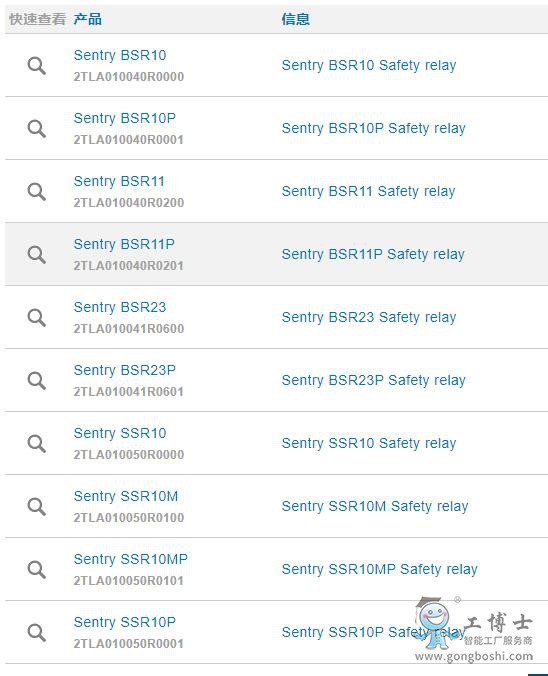Open the Sentry BSR10 product link
The image size is (548, 676).
120,55
